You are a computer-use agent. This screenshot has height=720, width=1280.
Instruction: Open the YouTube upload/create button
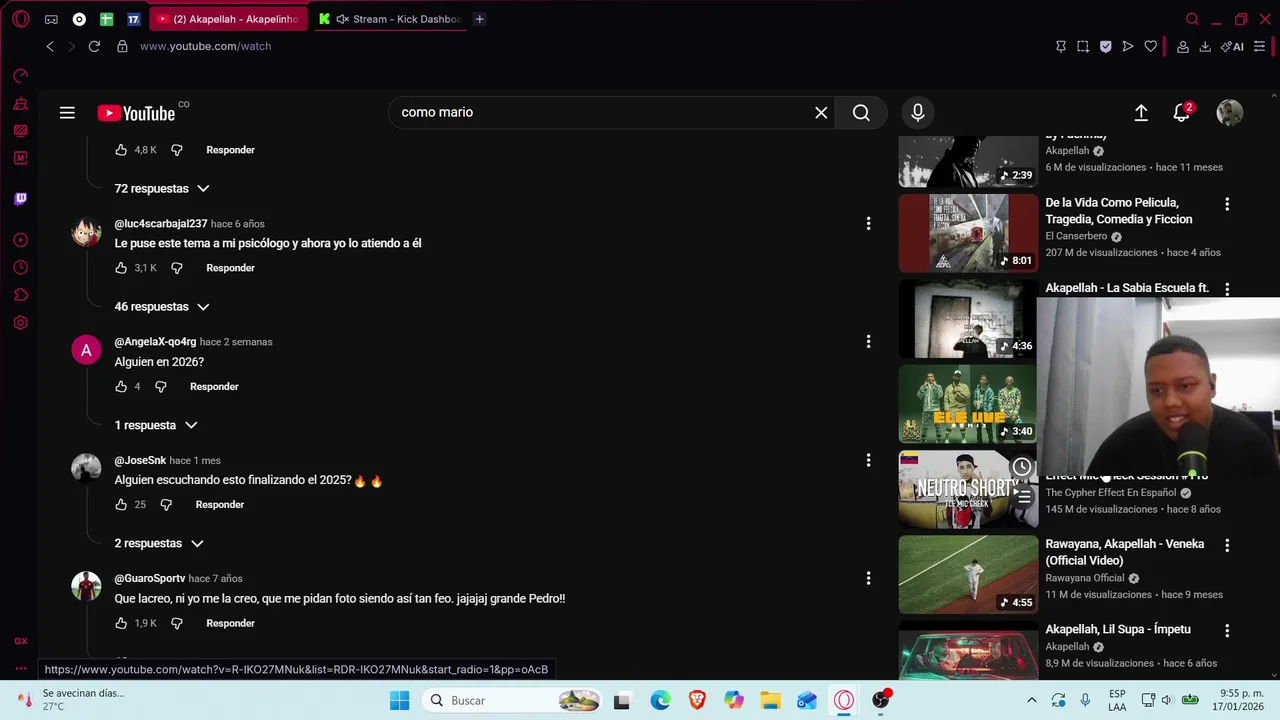pyautogui.click(x=1141, y=113)
